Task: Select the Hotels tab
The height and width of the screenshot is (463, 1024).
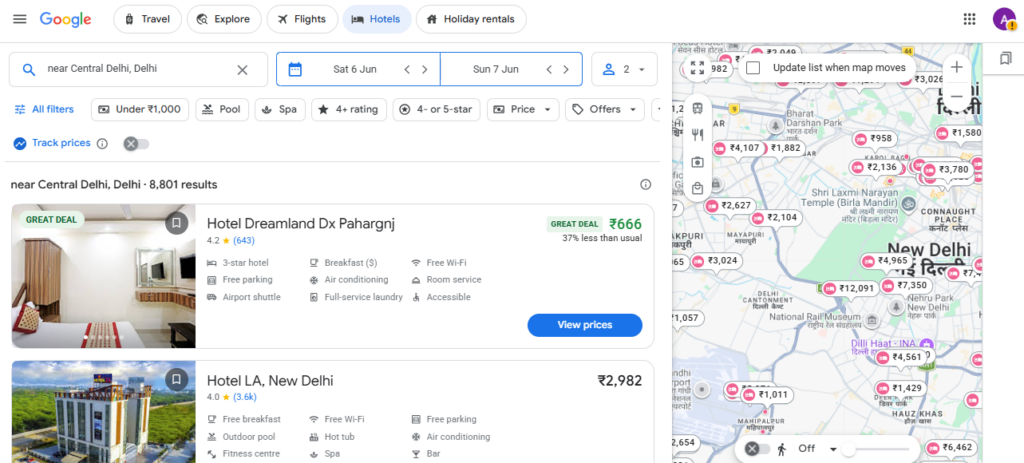Action: [377, 19]
